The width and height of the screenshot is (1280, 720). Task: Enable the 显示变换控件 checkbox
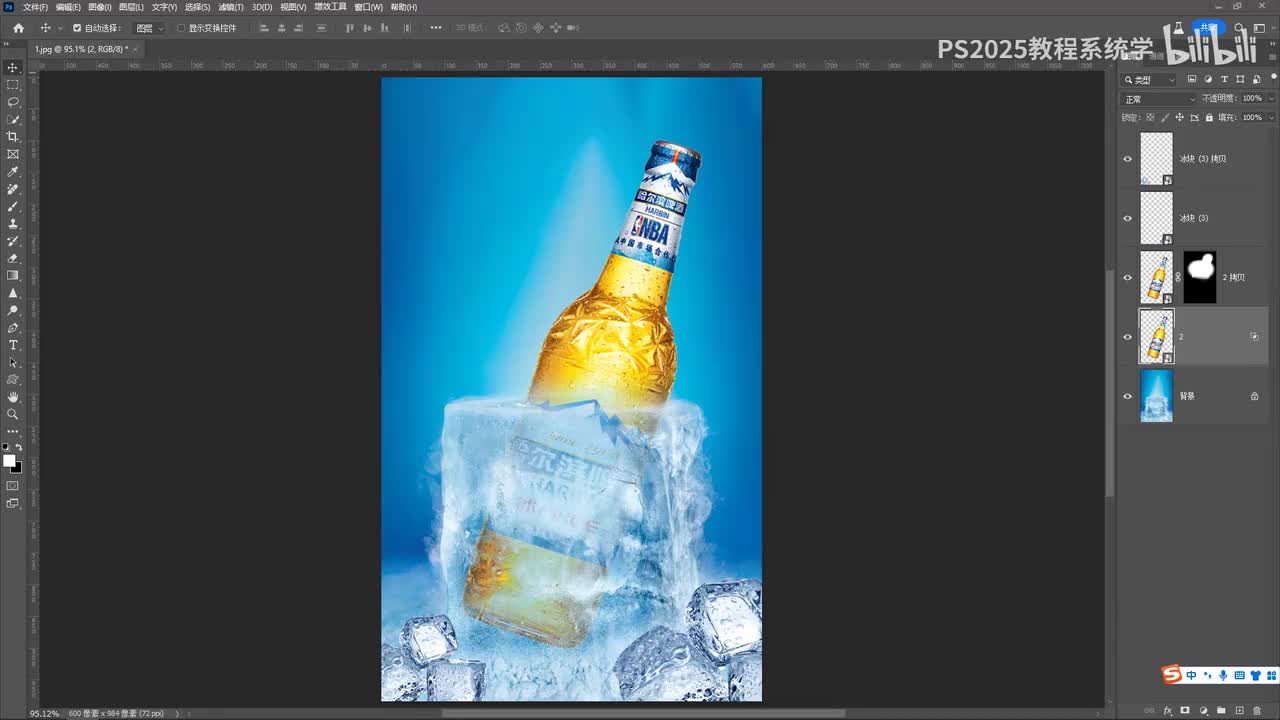(181, 28)
